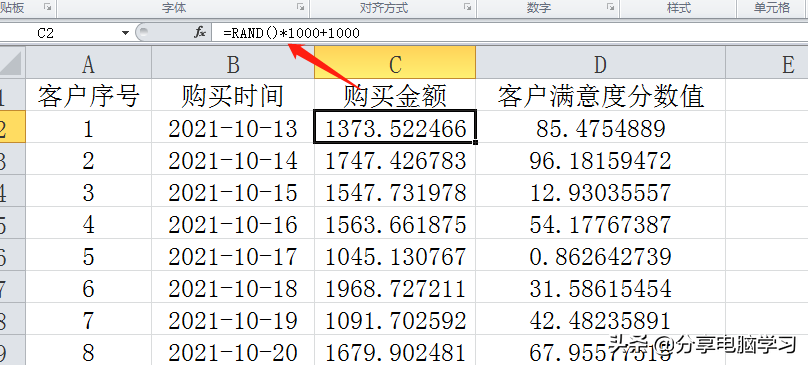Select the cell 2021-10-14
The width and height of the screenshot is (808, 365).
click(x=233, y=160)
